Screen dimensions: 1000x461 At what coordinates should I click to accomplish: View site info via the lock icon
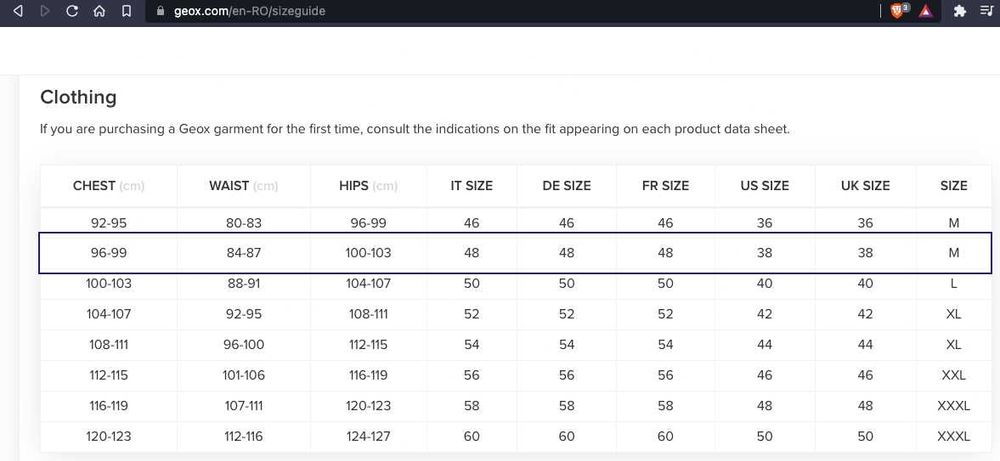point(160,11)
